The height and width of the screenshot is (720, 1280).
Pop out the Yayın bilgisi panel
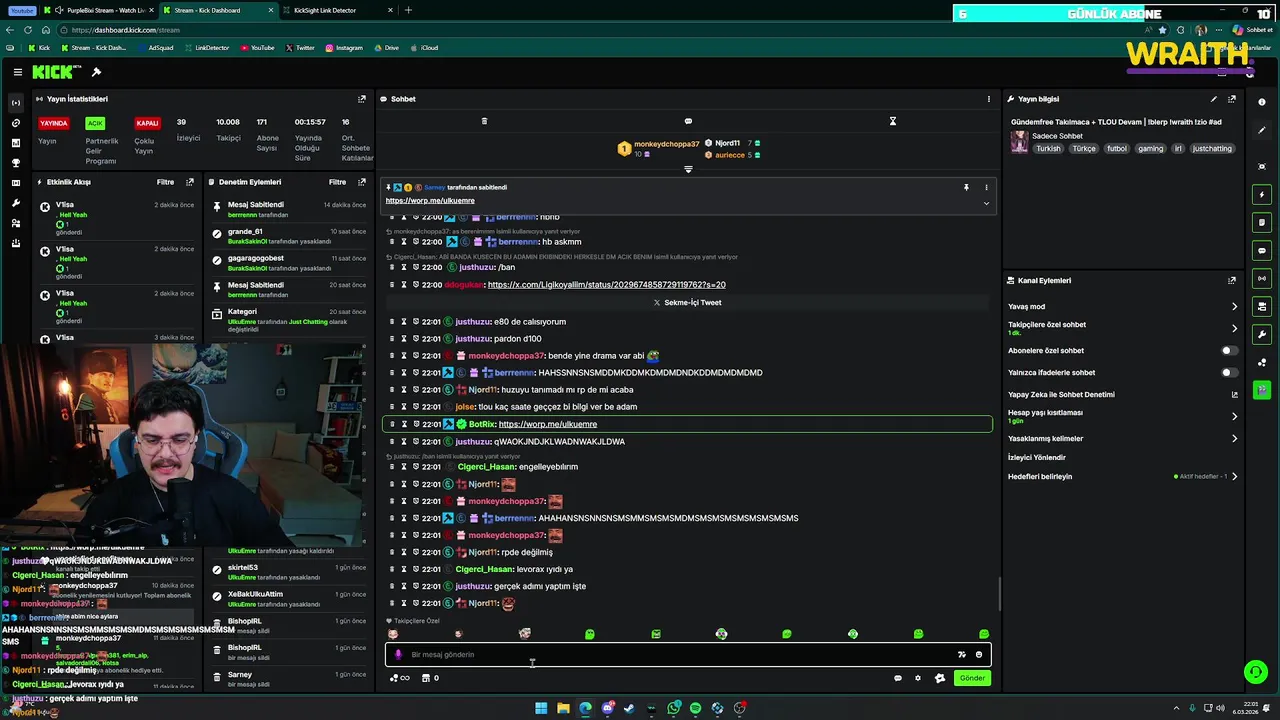tap(1232, 99)
